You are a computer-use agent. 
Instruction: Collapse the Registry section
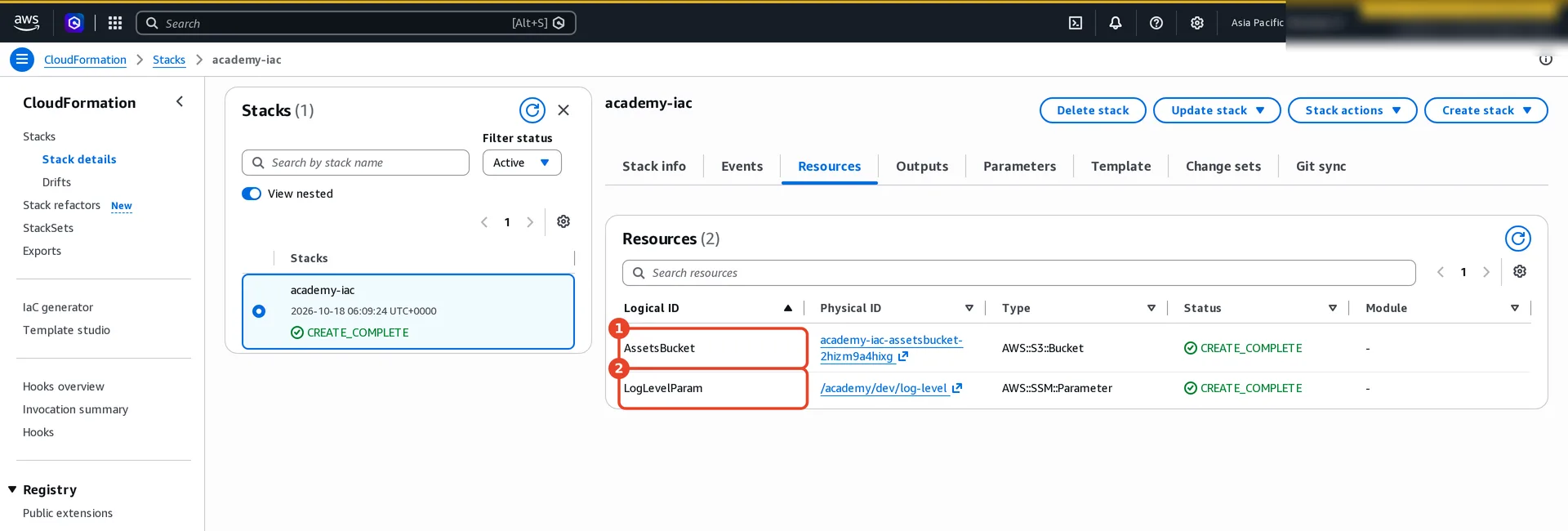[12, 489]
